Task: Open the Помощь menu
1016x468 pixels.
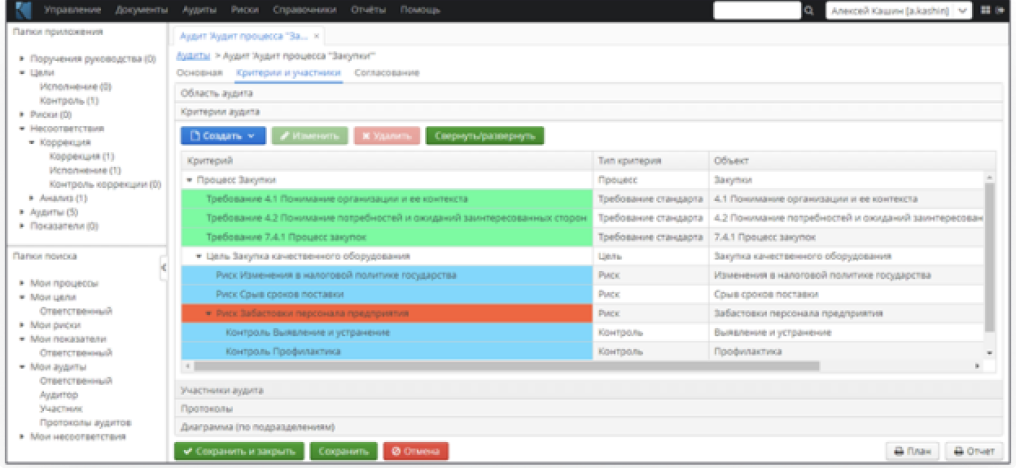Action: click(x=419, y=10)
